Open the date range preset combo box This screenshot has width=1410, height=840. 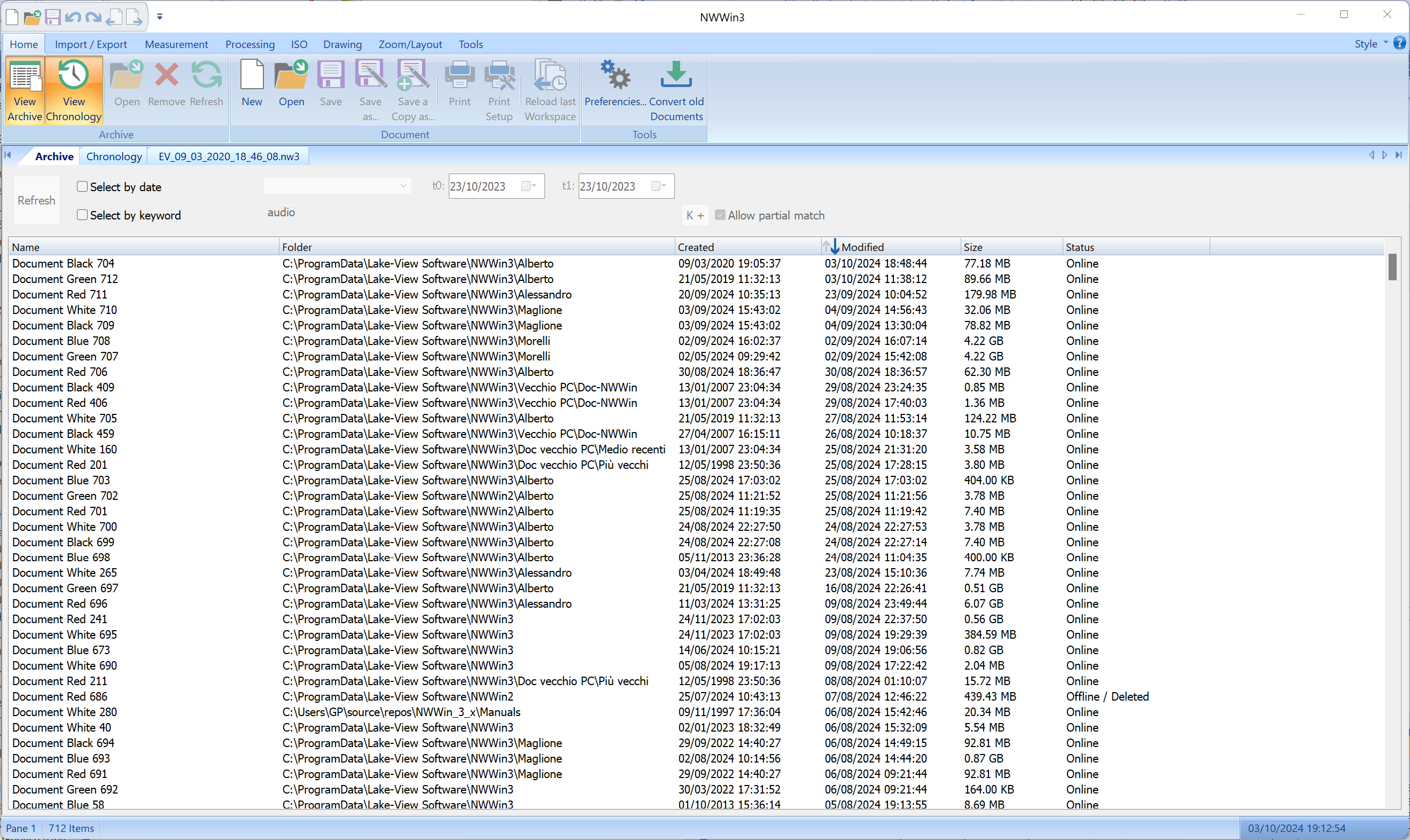(338, 186)
